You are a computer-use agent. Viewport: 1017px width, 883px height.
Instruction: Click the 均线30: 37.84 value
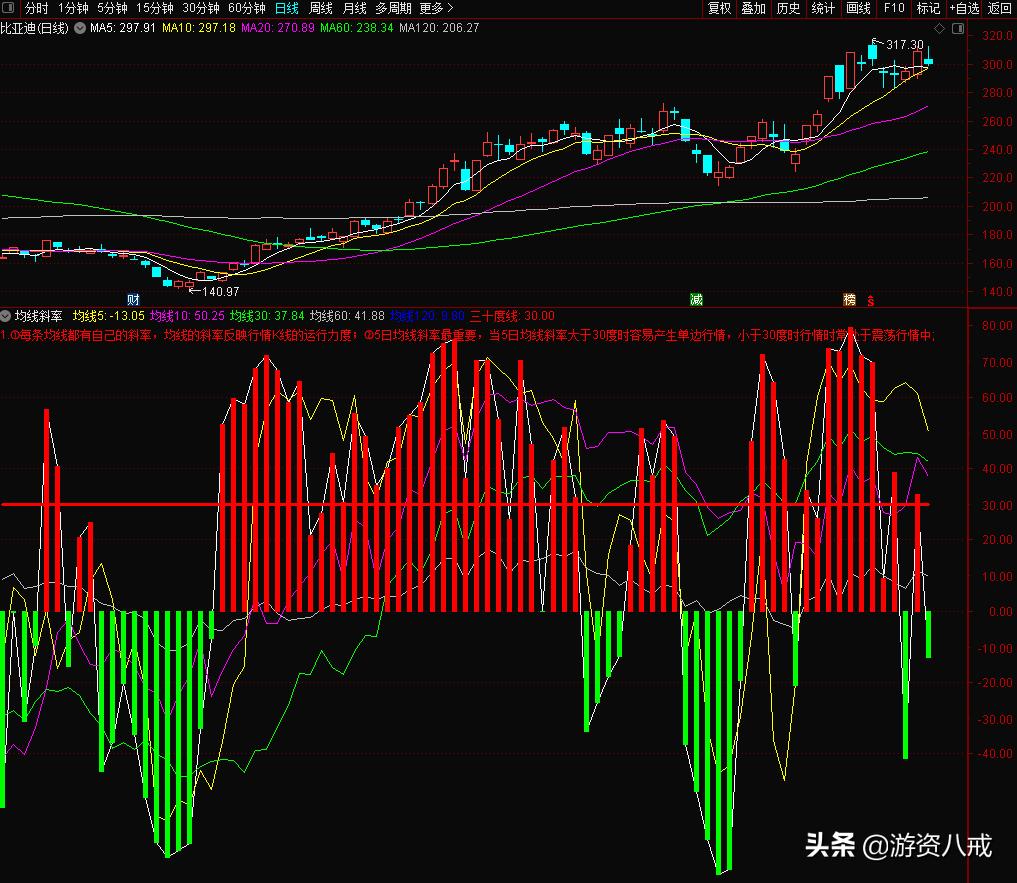(267, 316)
